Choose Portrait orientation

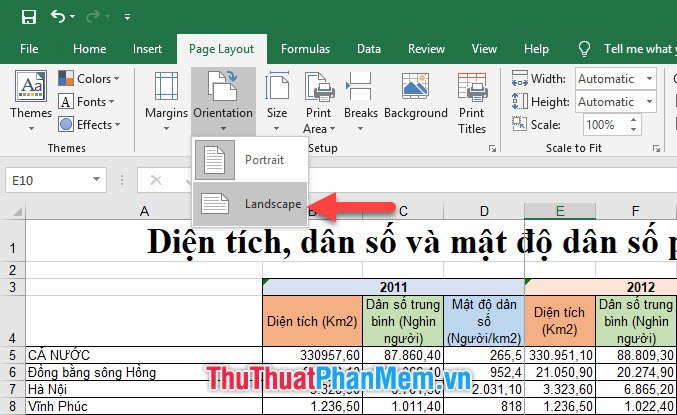[250, 160]
